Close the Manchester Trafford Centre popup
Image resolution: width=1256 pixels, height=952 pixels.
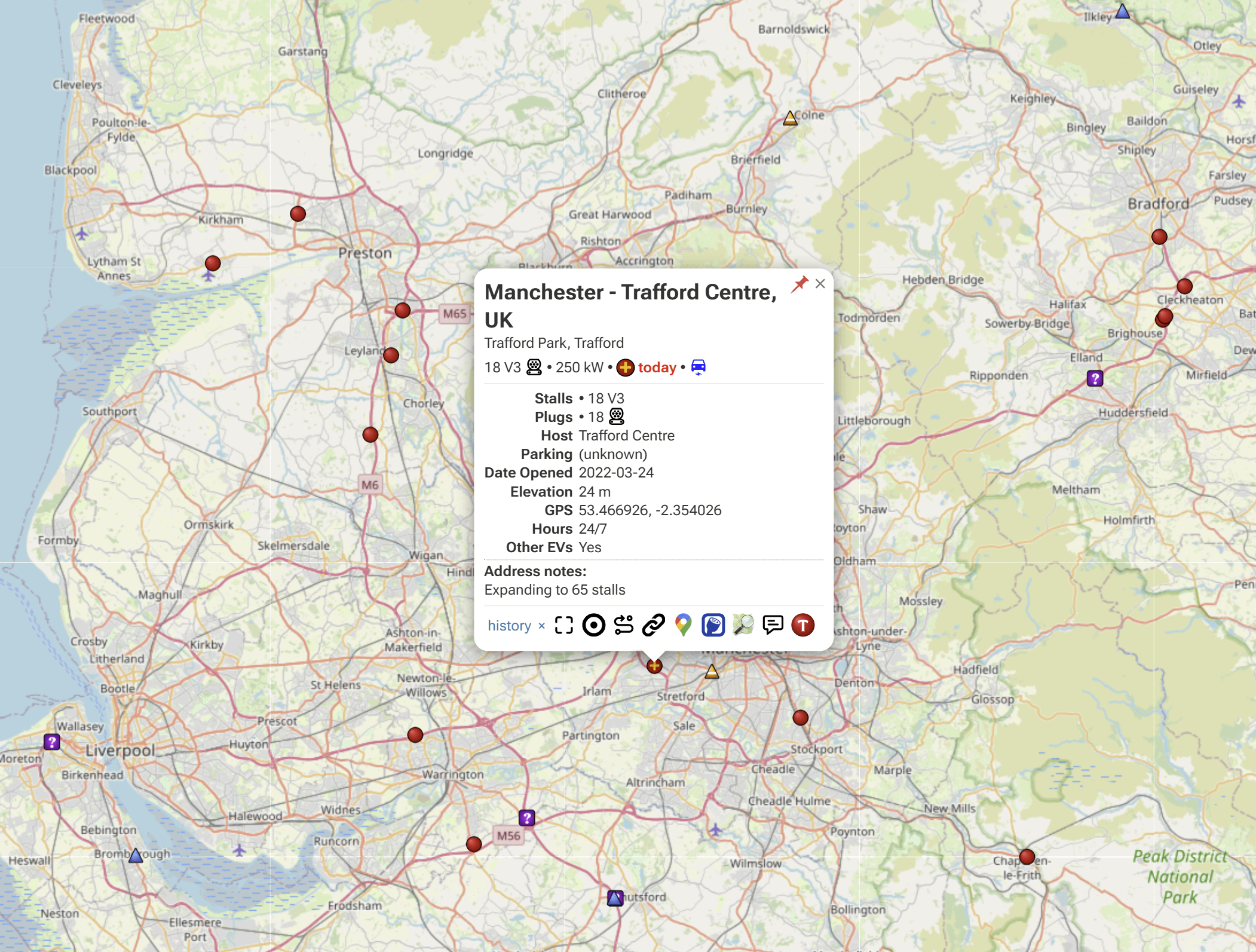(x=820, y=284)
